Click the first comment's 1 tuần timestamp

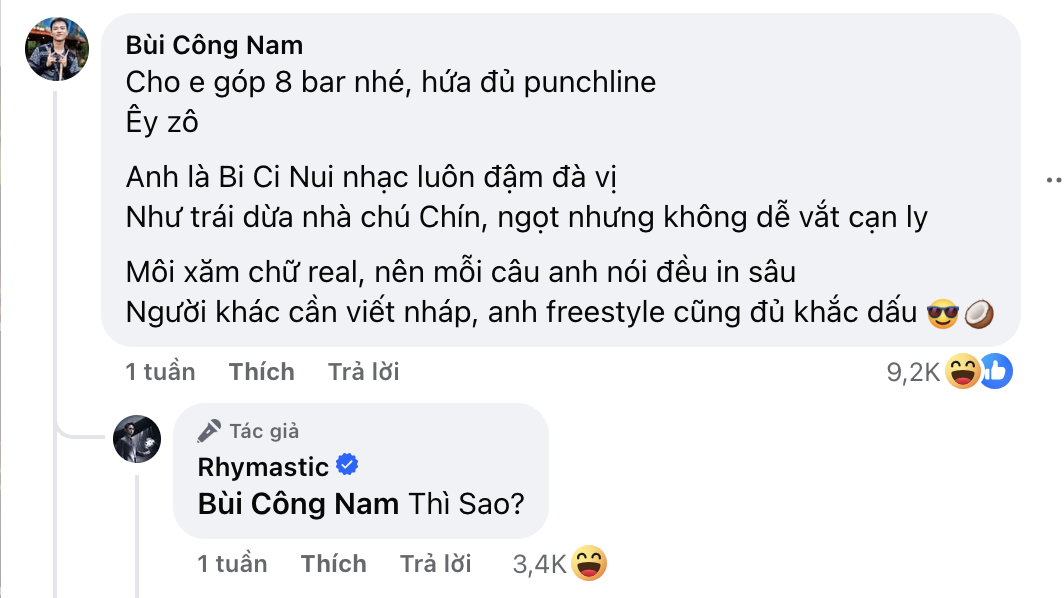160,372
